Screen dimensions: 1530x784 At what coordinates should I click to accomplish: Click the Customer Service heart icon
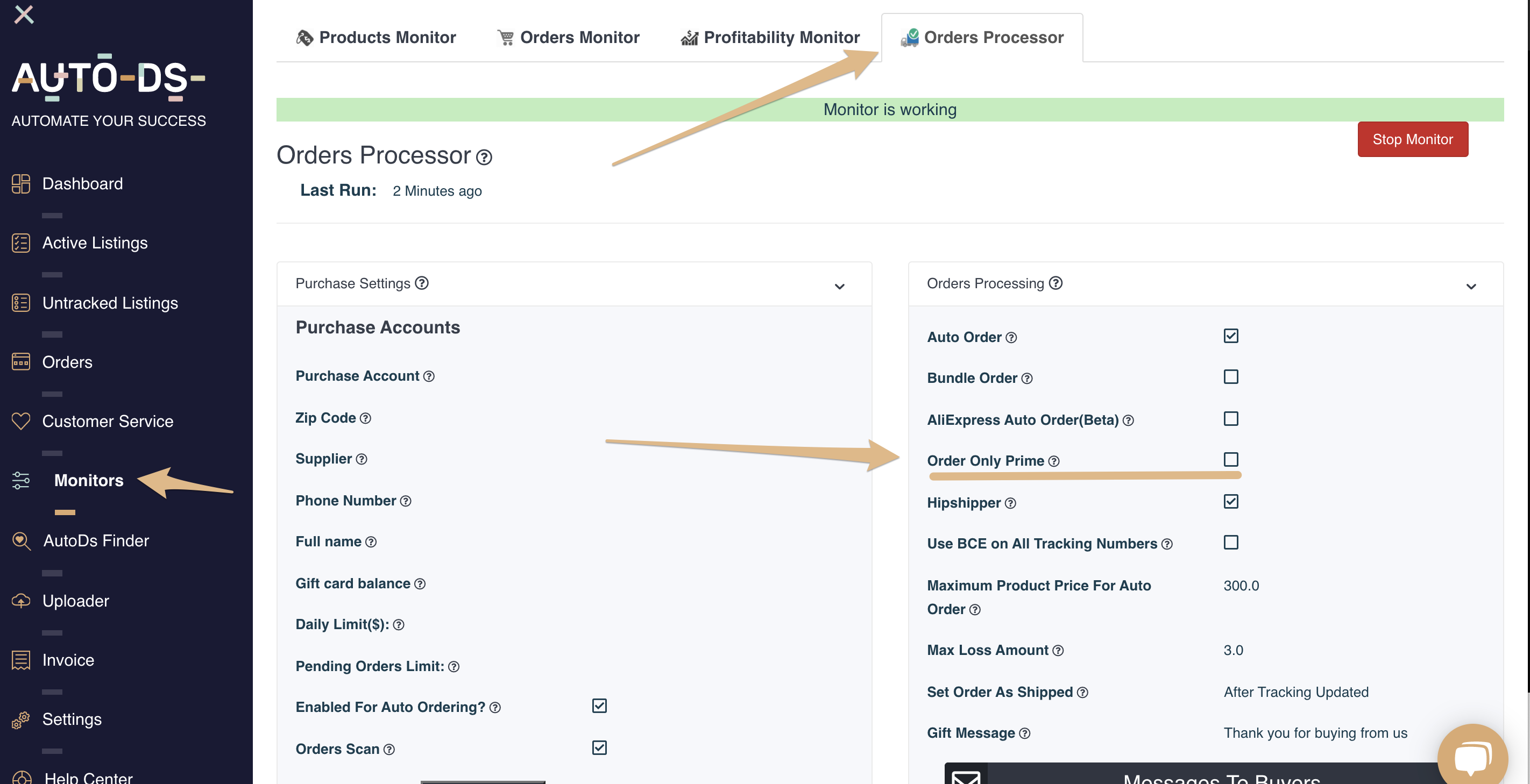21,421
